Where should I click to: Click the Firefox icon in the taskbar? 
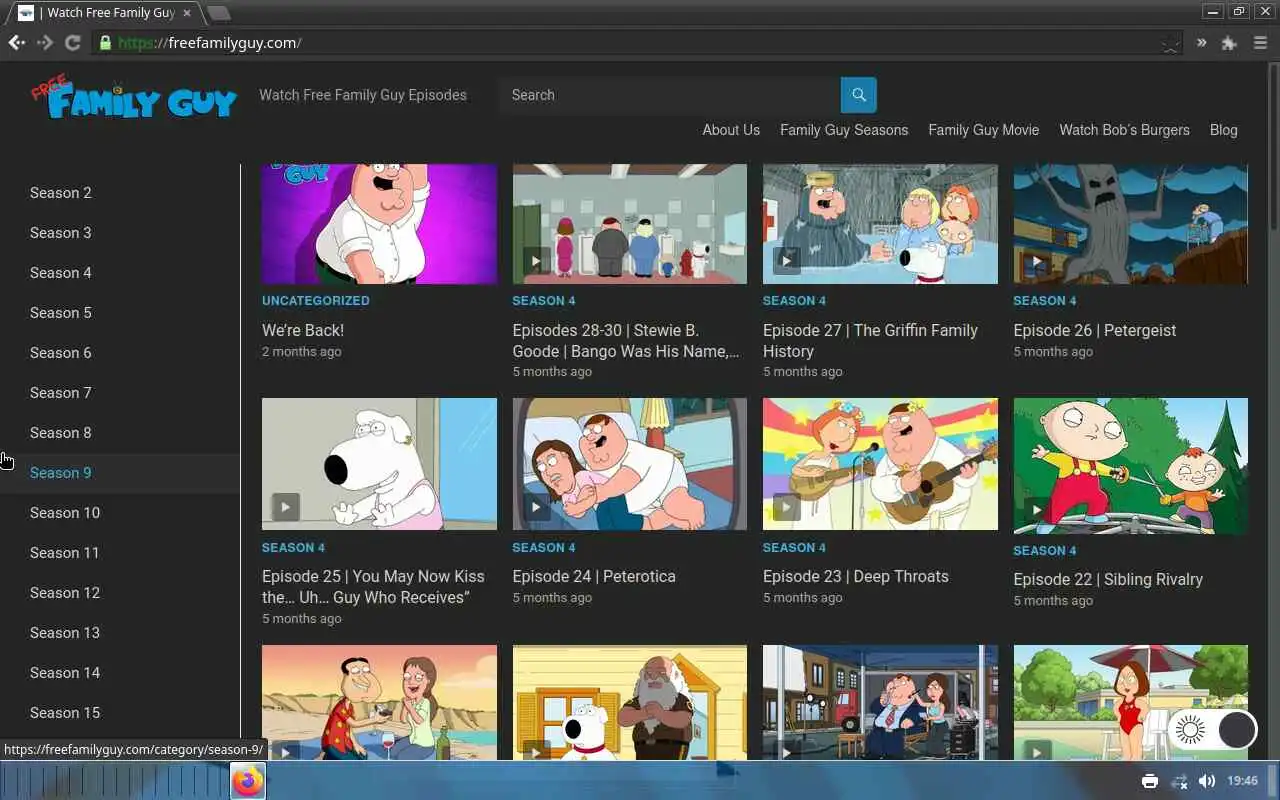[248, 781]
